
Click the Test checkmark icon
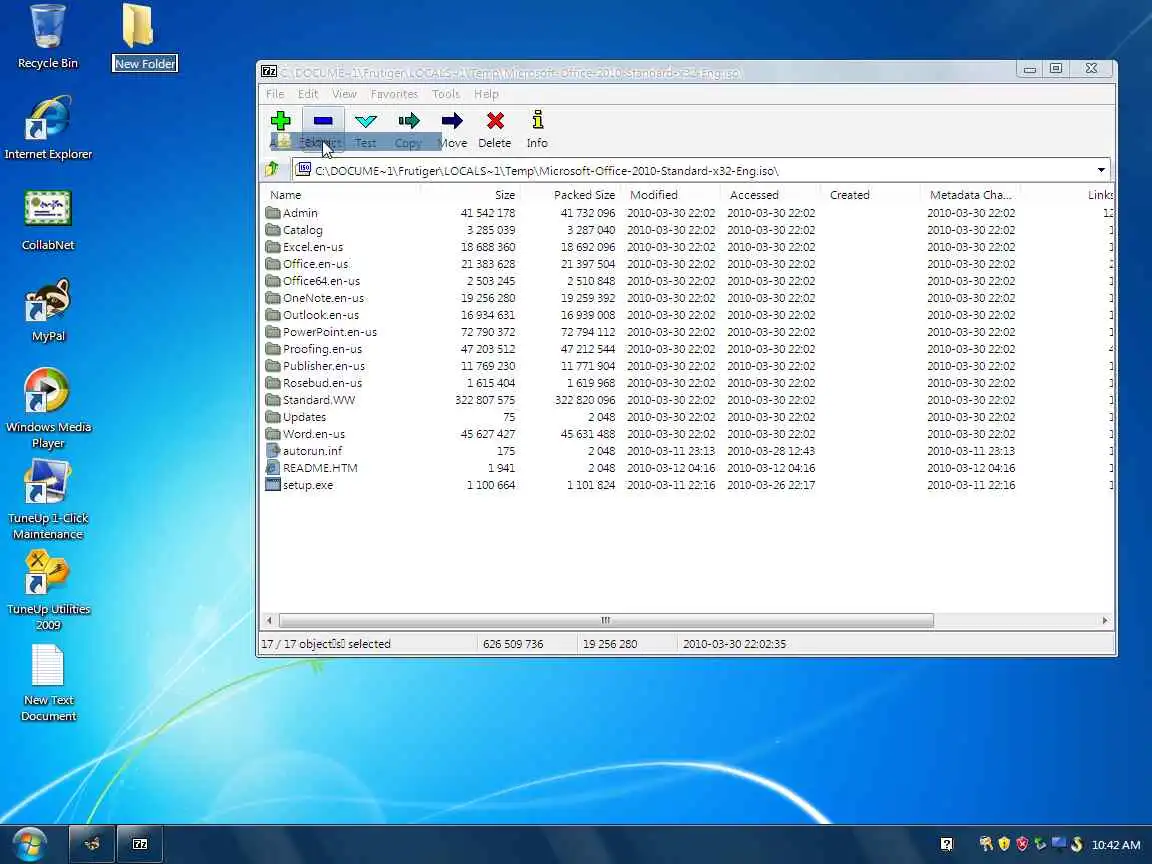pyautogui.click(x=365, y=120)
